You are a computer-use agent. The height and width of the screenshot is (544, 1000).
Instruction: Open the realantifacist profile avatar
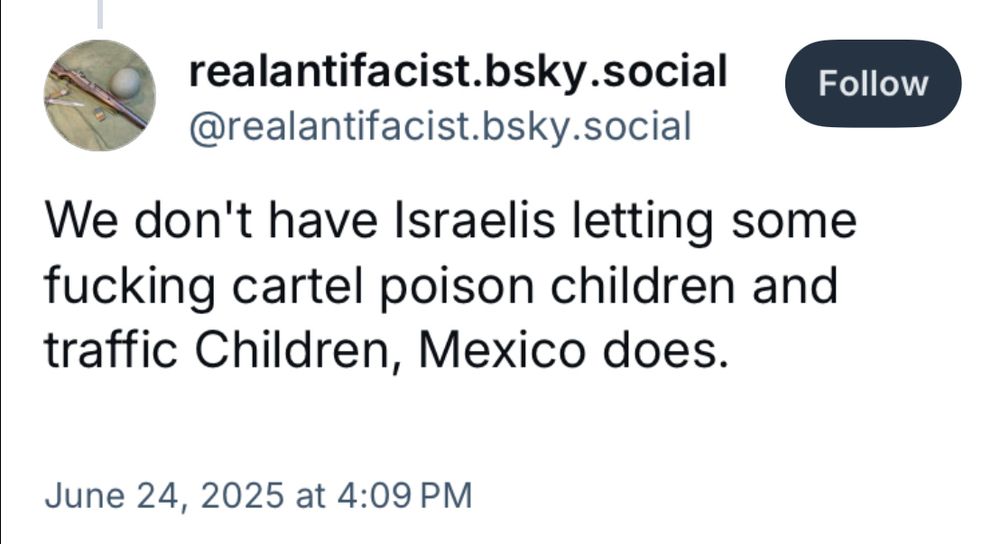tap(99, 95)
